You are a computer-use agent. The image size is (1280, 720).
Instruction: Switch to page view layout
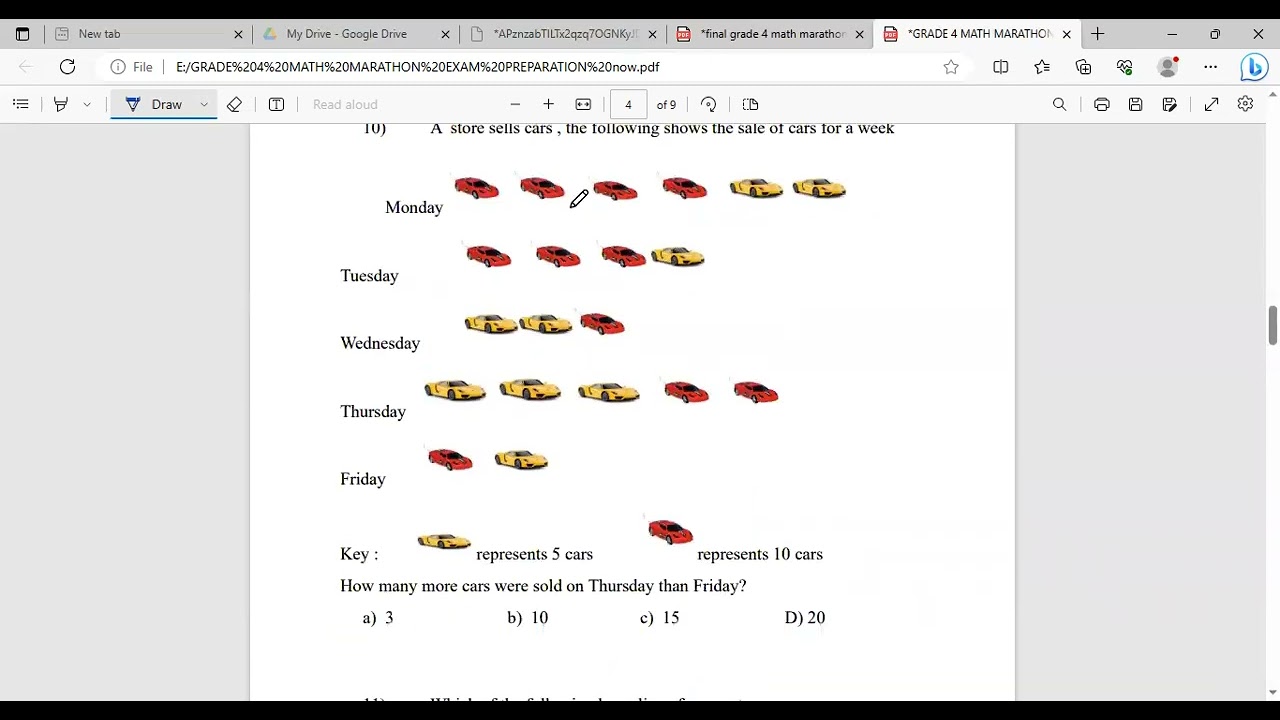[x=751, y=104]
